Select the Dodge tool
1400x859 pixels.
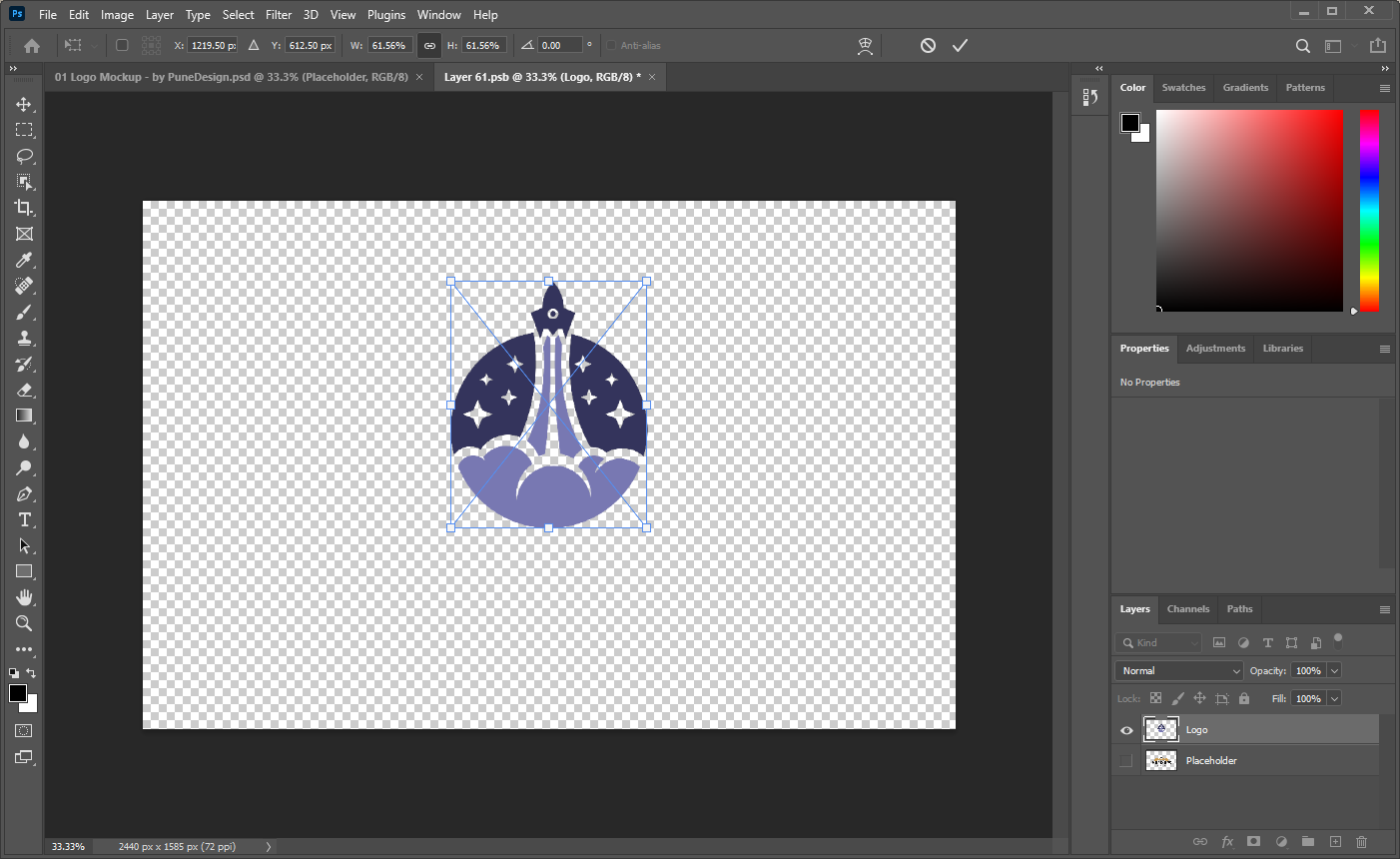(24, 467)
